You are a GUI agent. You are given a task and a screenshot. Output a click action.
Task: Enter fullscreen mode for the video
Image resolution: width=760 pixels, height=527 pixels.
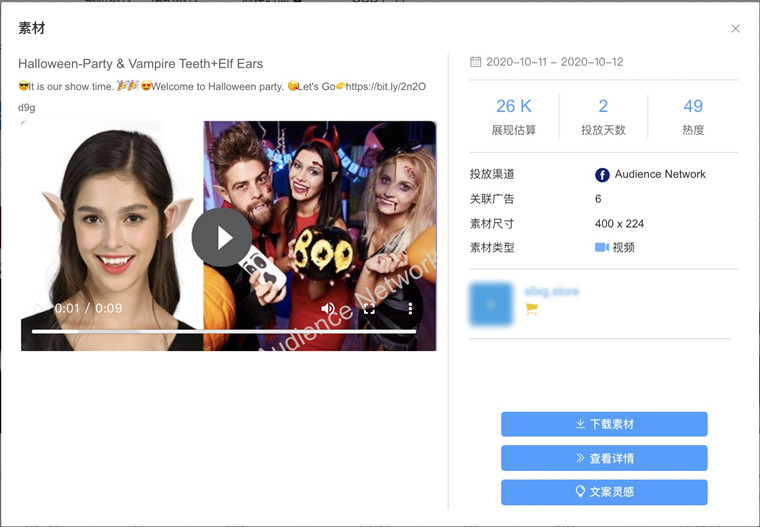[x=369, y=308]
